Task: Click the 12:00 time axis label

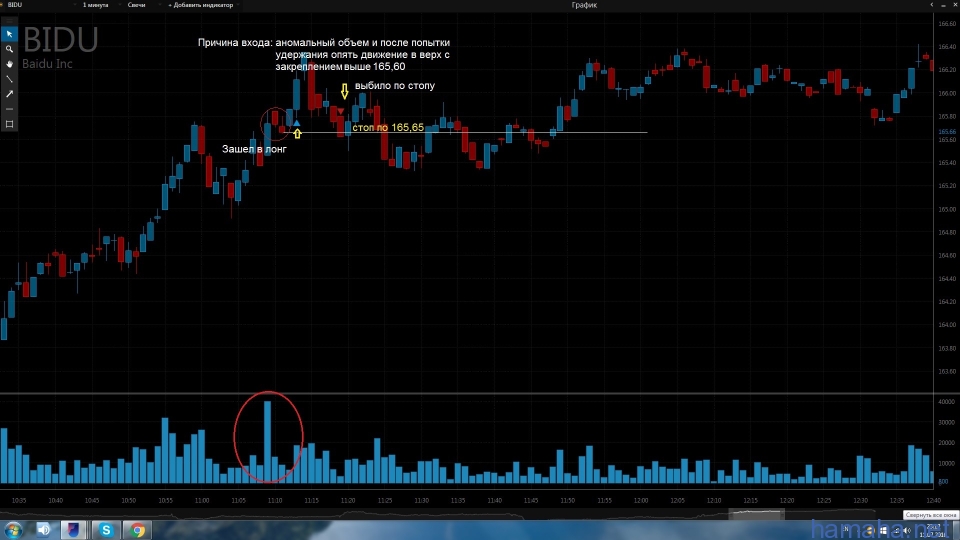Action: pyautogui.click(x=640, y=501)
